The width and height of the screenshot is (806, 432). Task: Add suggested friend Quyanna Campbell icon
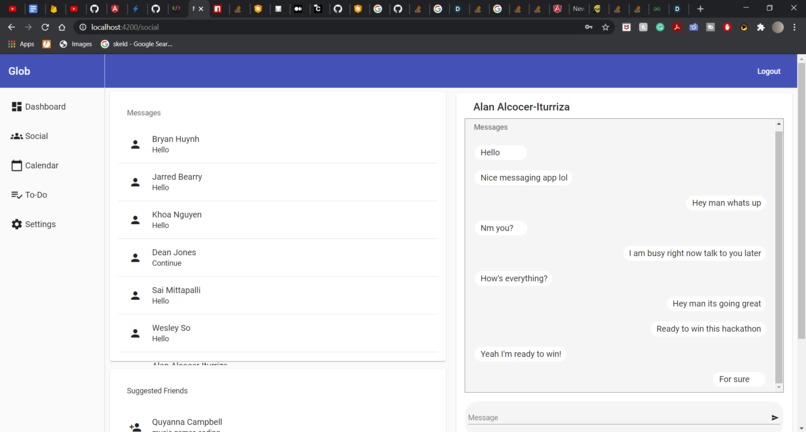[x=135, y=426]
